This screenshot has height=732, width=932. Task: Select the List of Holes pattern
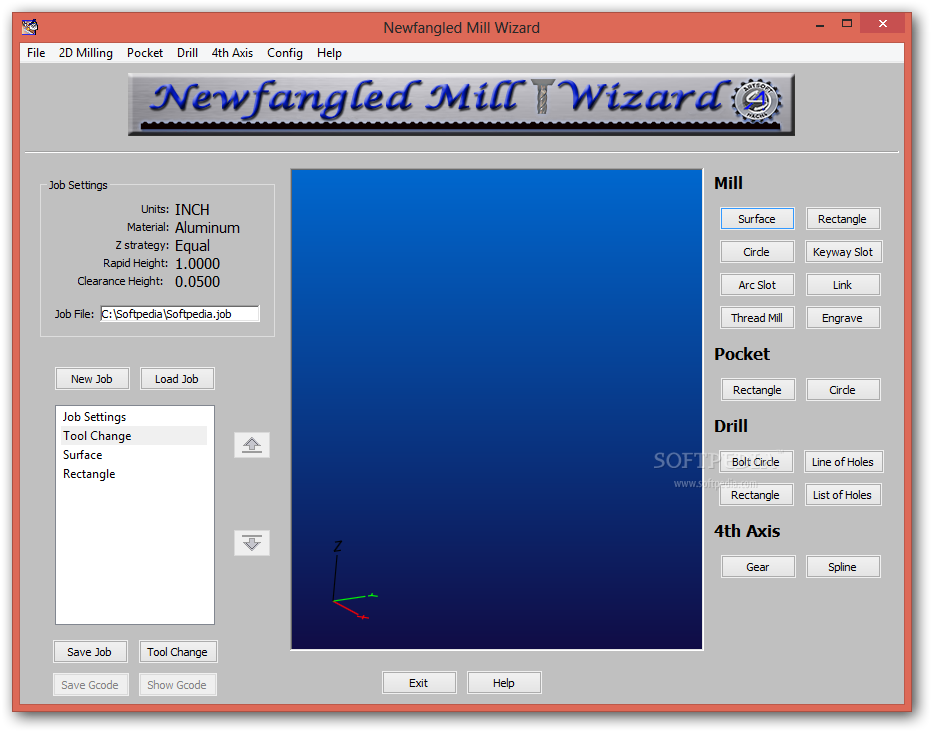pos(842,495)
